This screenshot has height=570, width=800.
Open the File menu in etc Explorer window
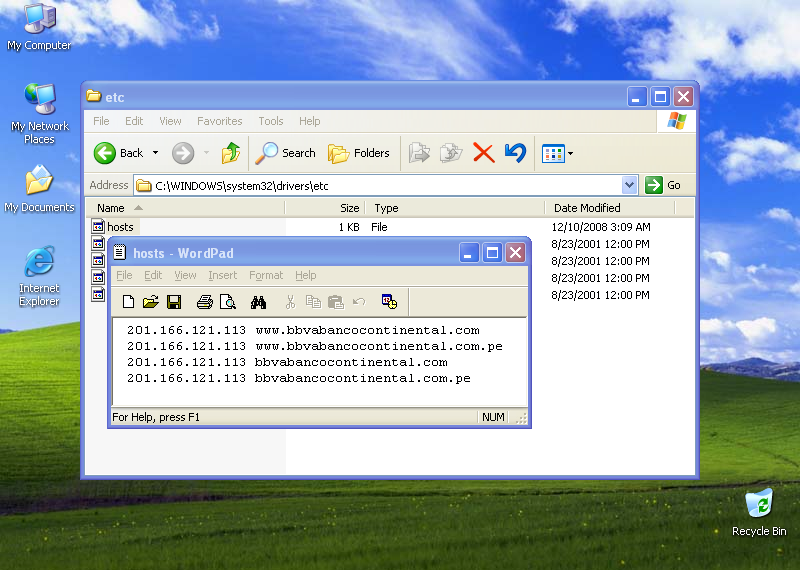pos(101,121)
